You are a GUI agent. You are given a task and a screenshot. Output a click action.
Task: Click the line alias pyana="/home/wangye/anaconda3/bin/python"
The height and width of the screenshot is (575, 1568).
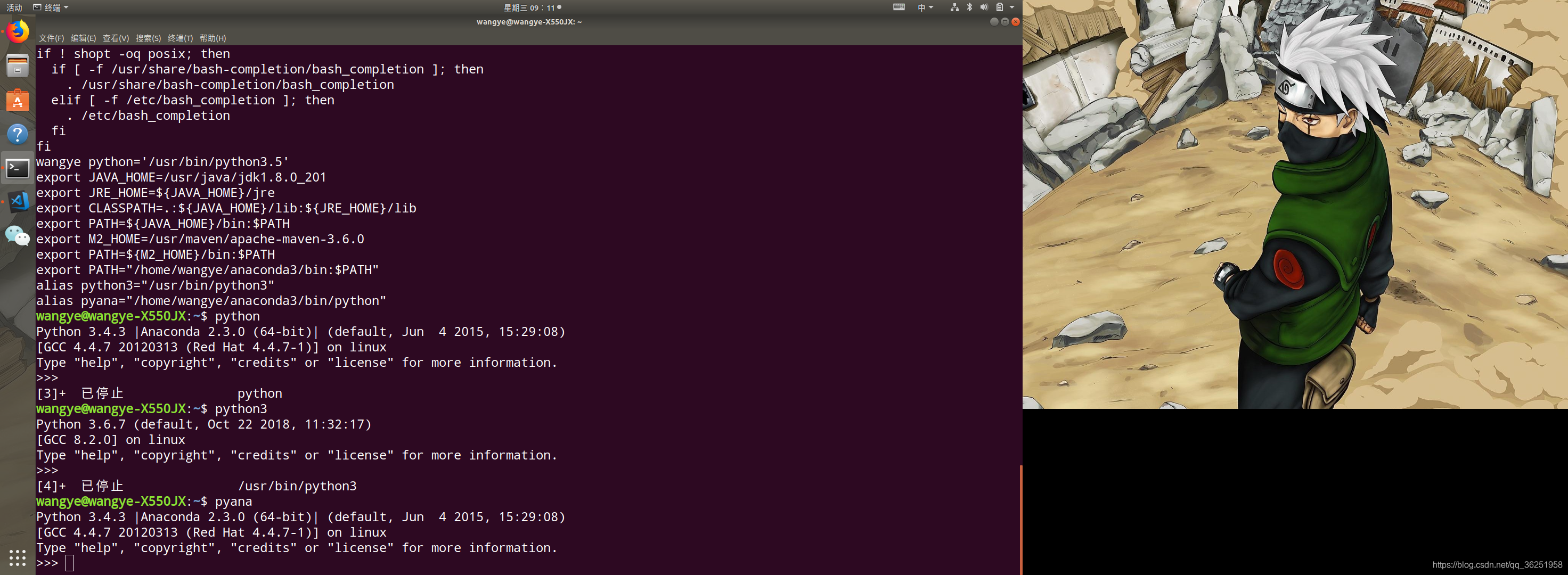211,301
